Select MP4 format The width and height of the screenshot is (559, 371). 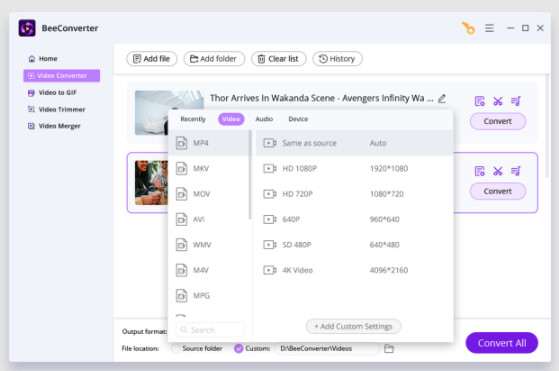click(x=209, y=143)
